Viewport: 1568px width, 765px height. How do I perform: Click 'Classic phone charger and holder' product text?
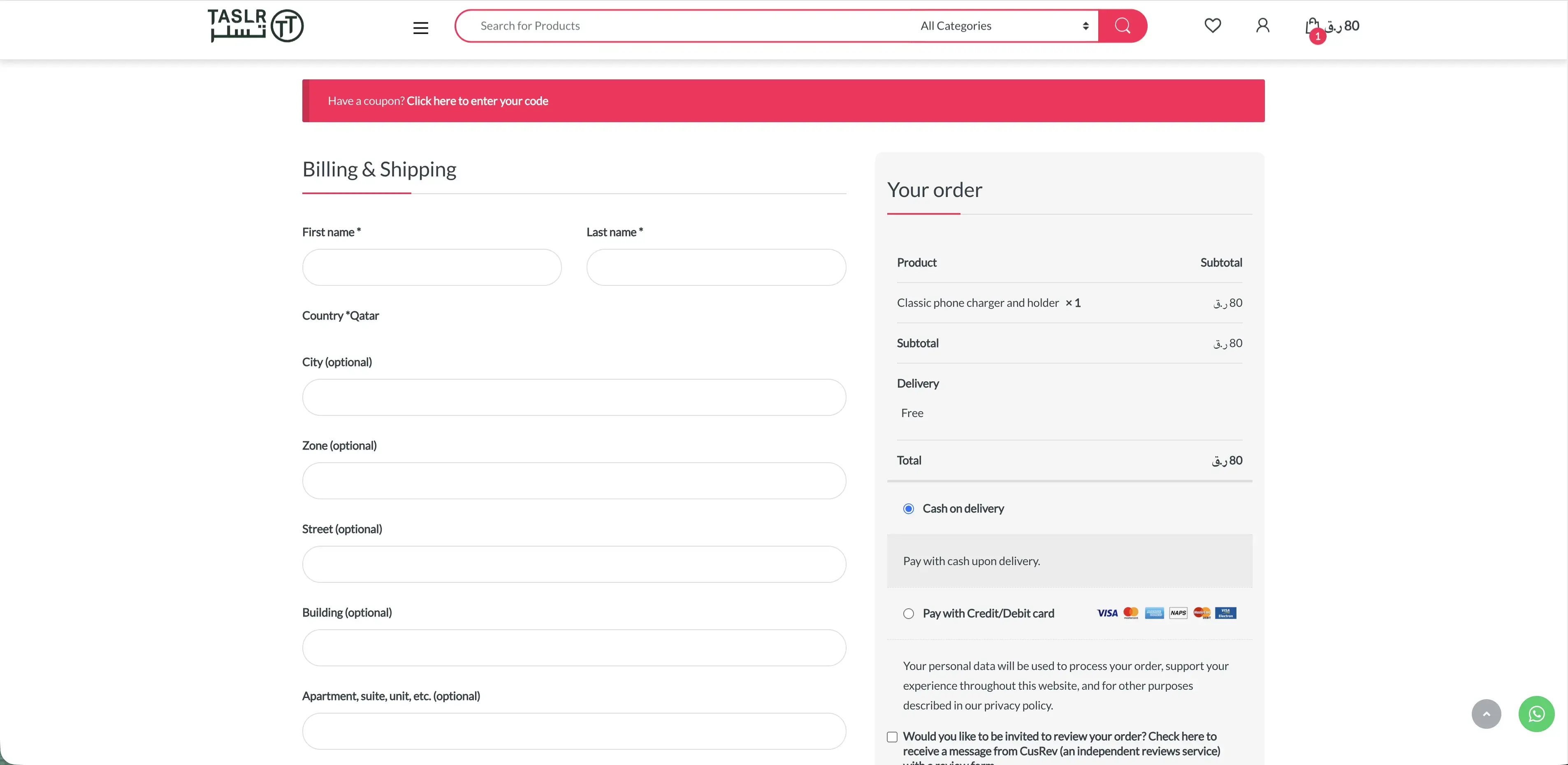click(x=978, y=303)
